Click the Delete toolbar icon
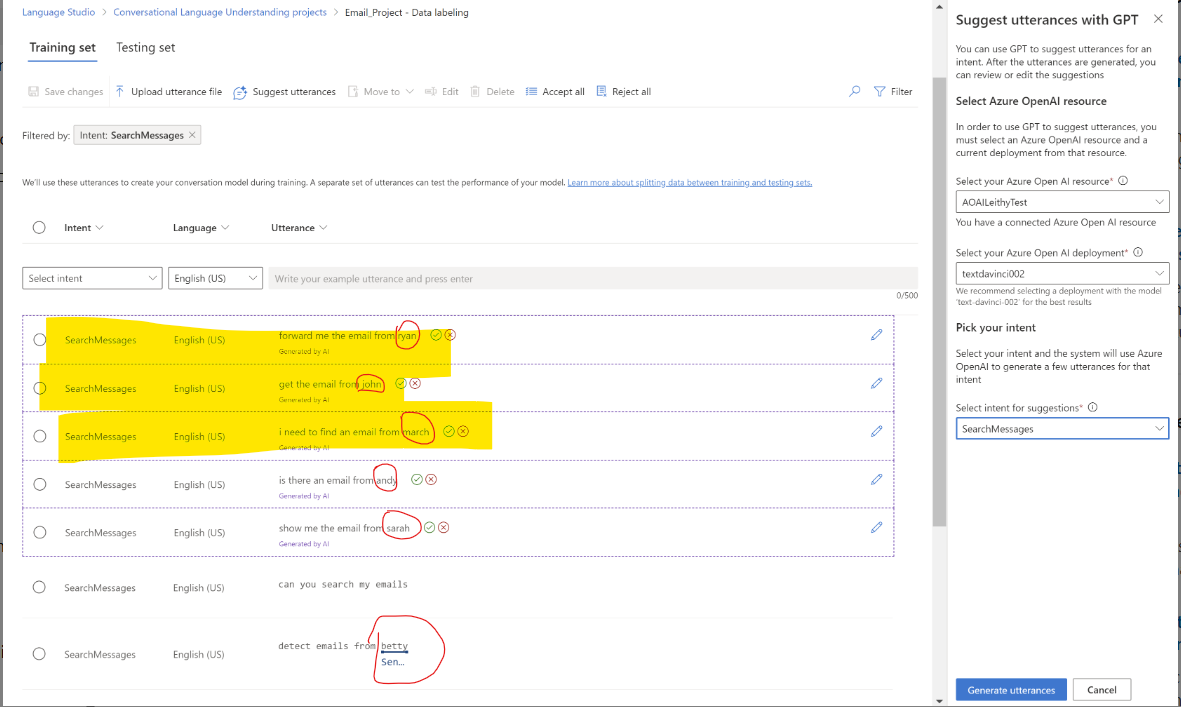Viewport: 1181px width, 707px height. tap(477, 91)
